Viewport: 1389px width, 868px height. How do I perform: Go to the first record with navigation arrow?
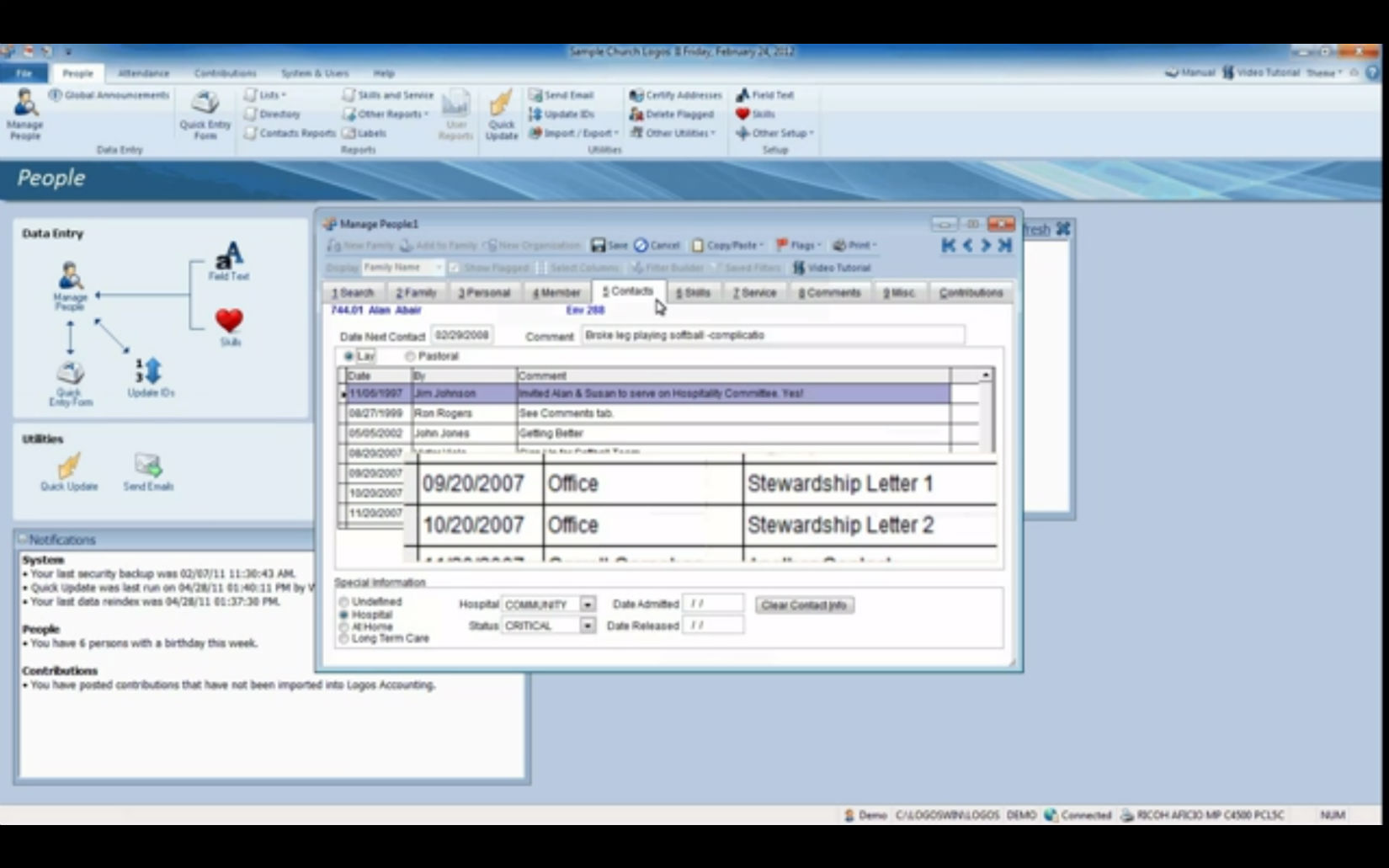click(x=949, y=245)
